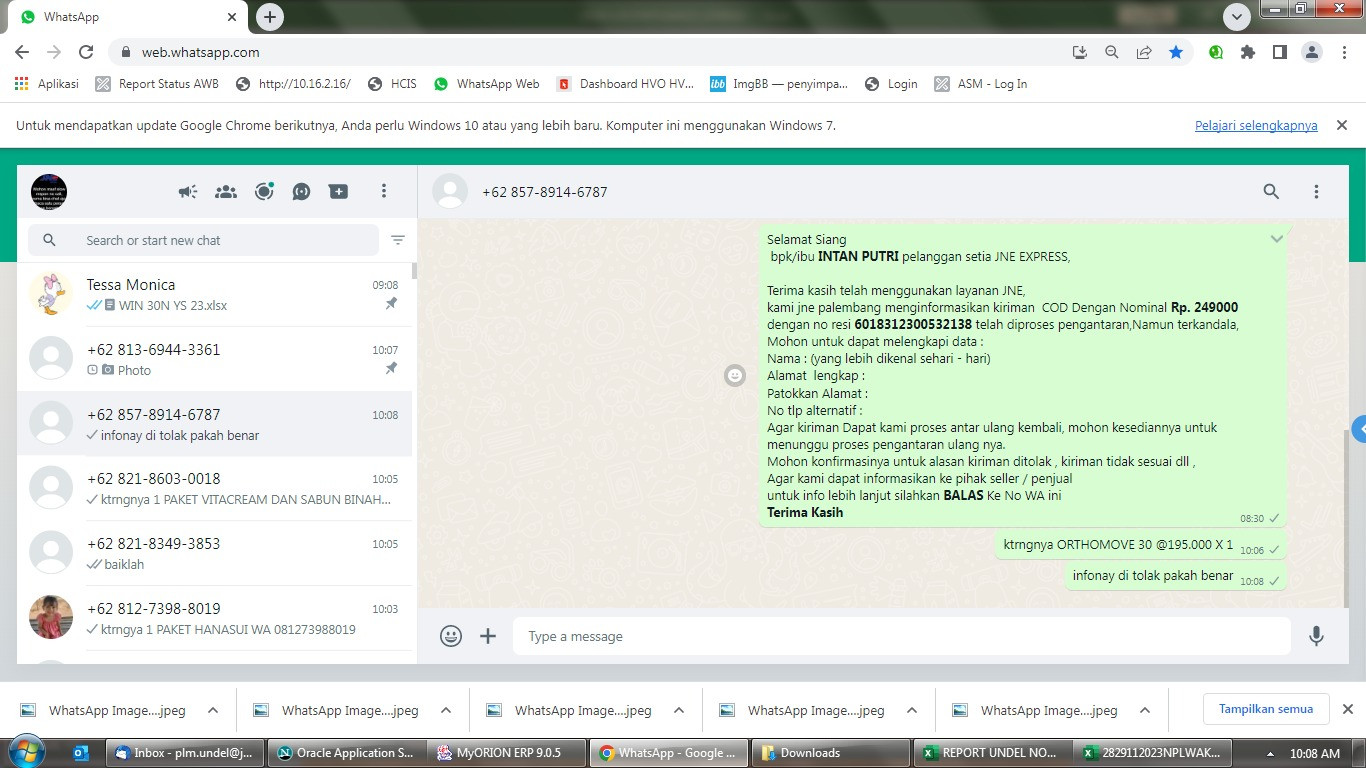Close the downloads shelf

pyautogui.click(x=1347, y=709)
